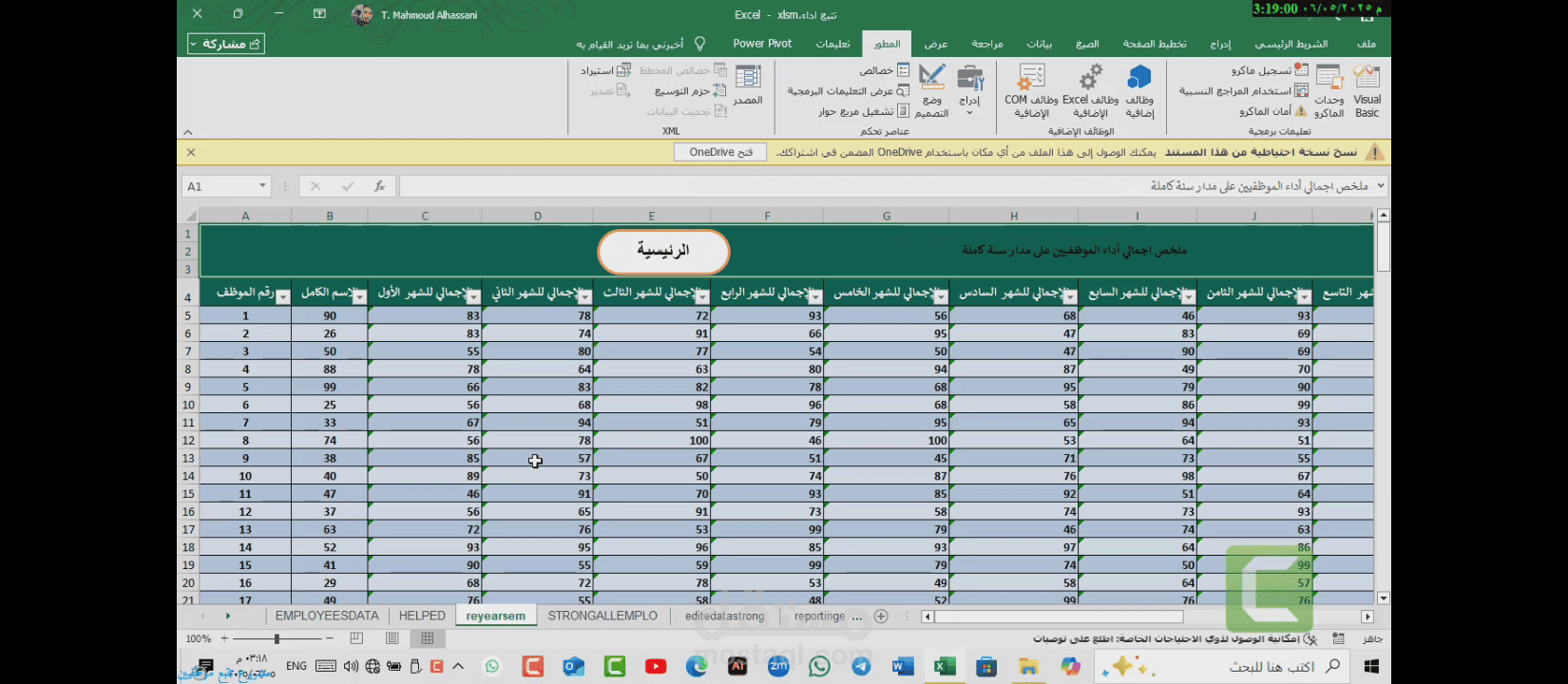The image size is (1568, 684).
Task: Adjust the zoom slider in status bar
Action: [277, 639]
